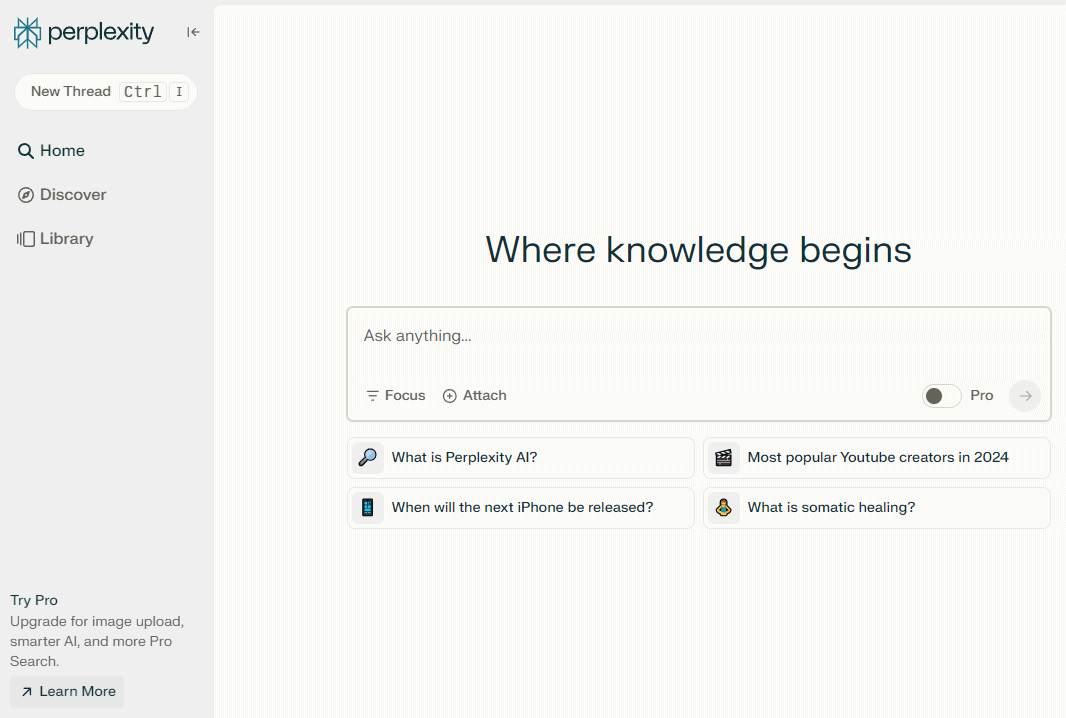Click the phone suggestion icon
The image size is (1066, 718).
click(368, 508)
